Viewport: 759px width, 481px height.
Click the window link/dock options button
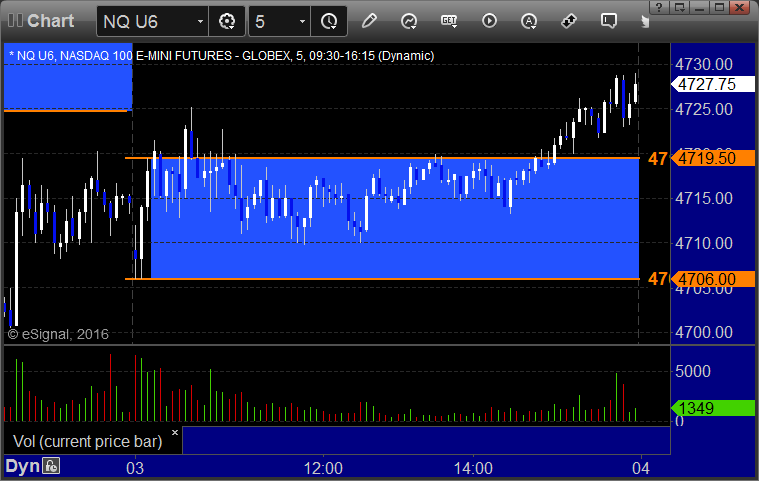tap(680, 7)
